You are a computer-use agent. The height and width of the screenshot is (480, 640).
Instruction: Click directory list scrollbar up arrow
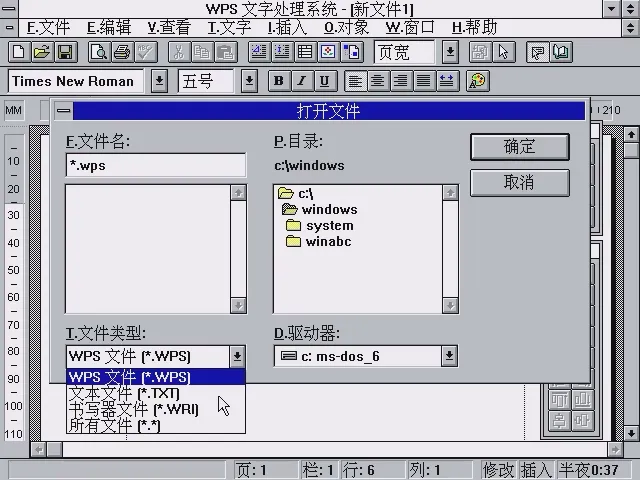tap(450, 193)
